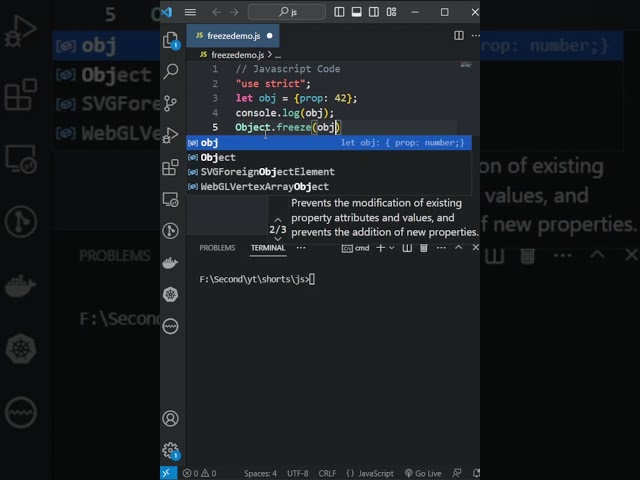
Task: Change end of line sequence CRLF
Action: point(327,473)
